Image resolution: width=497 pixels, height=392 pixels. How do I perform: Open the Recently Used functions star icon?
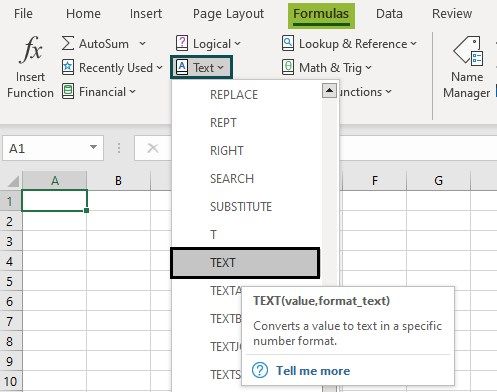(68, 67)
